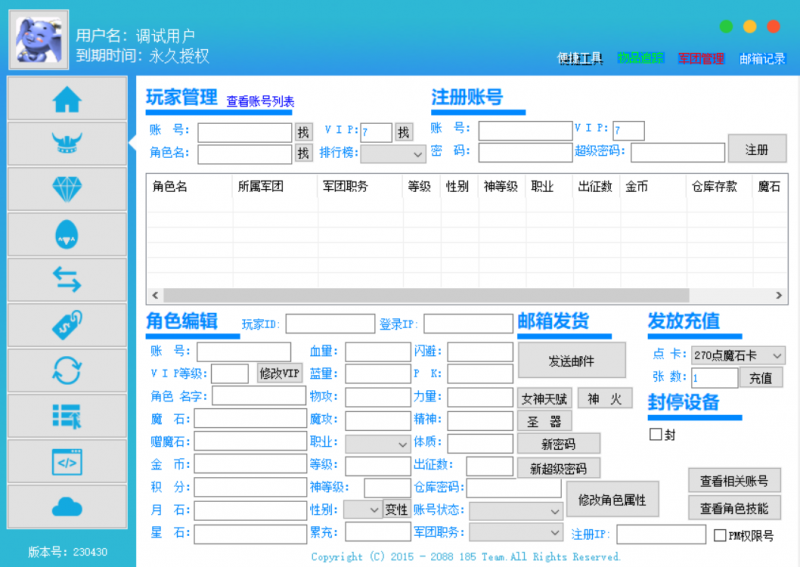Viewport: 800px width, 567px height.
Task: Click 找 button beside 账号 field
Action: pyautogui.click(x=304, y=133)
